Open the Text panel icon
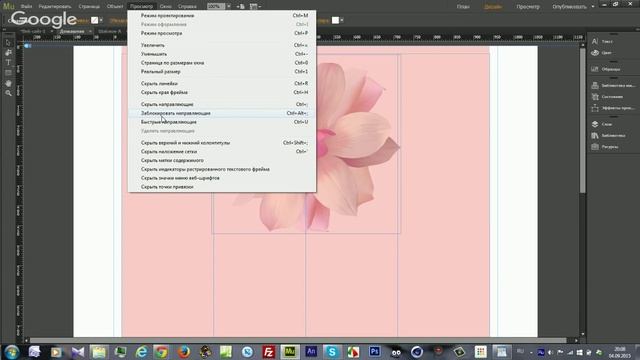The height and width of the screenshot is (360, 640). point(595,41)
